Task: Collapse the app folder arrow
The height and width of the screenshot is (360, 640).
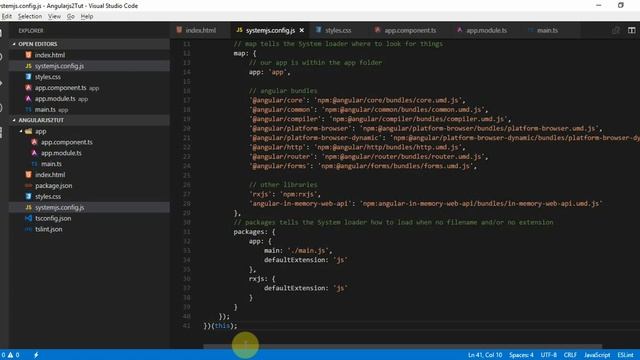Action: [x=21, y=131]
